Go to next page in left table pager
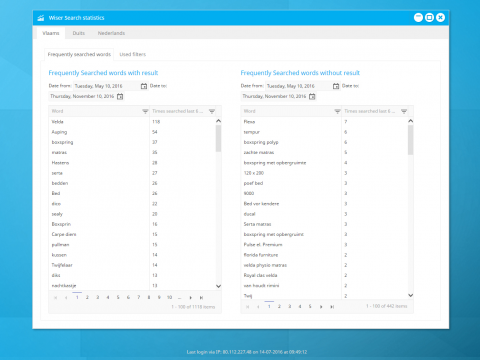The height and width of the screenshot is (360, 480). (191, 297)
